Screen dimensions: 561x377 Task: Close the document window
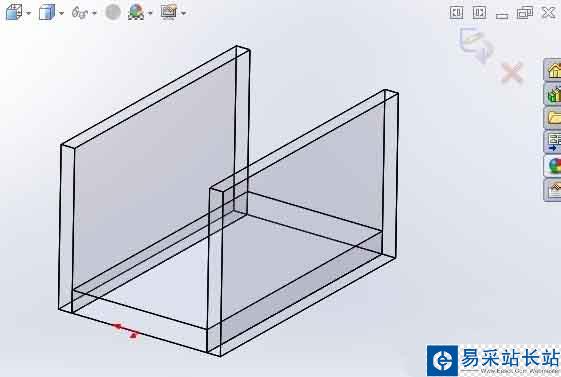point(548,13)
